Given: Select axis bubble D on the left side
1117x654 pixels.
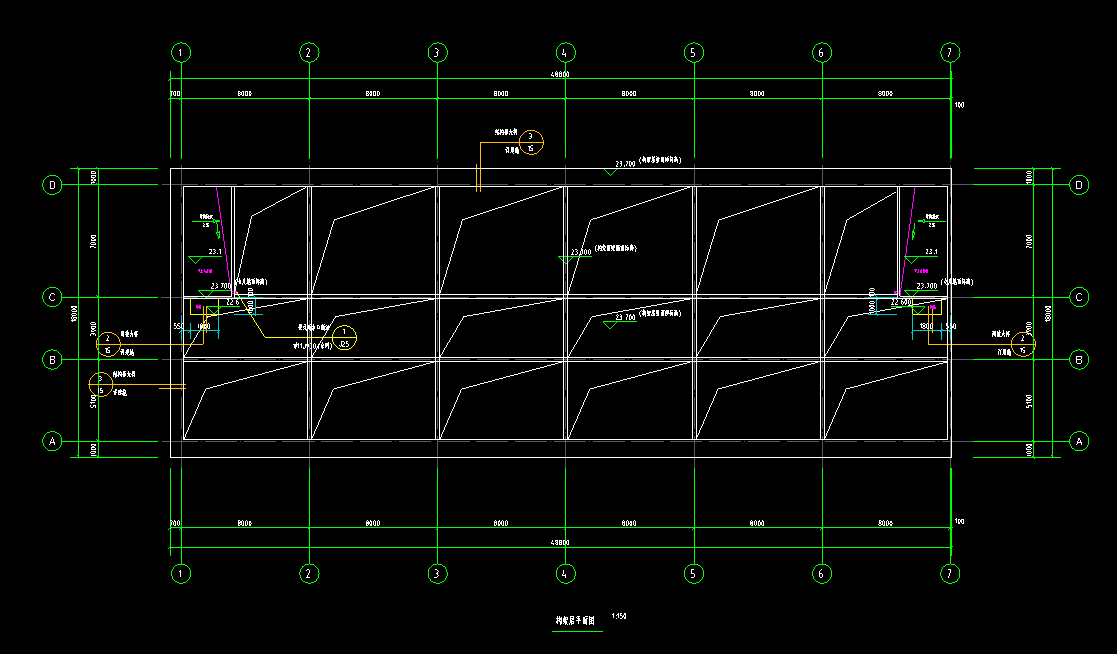Looking at the screenshot, I should pos(50,185).
